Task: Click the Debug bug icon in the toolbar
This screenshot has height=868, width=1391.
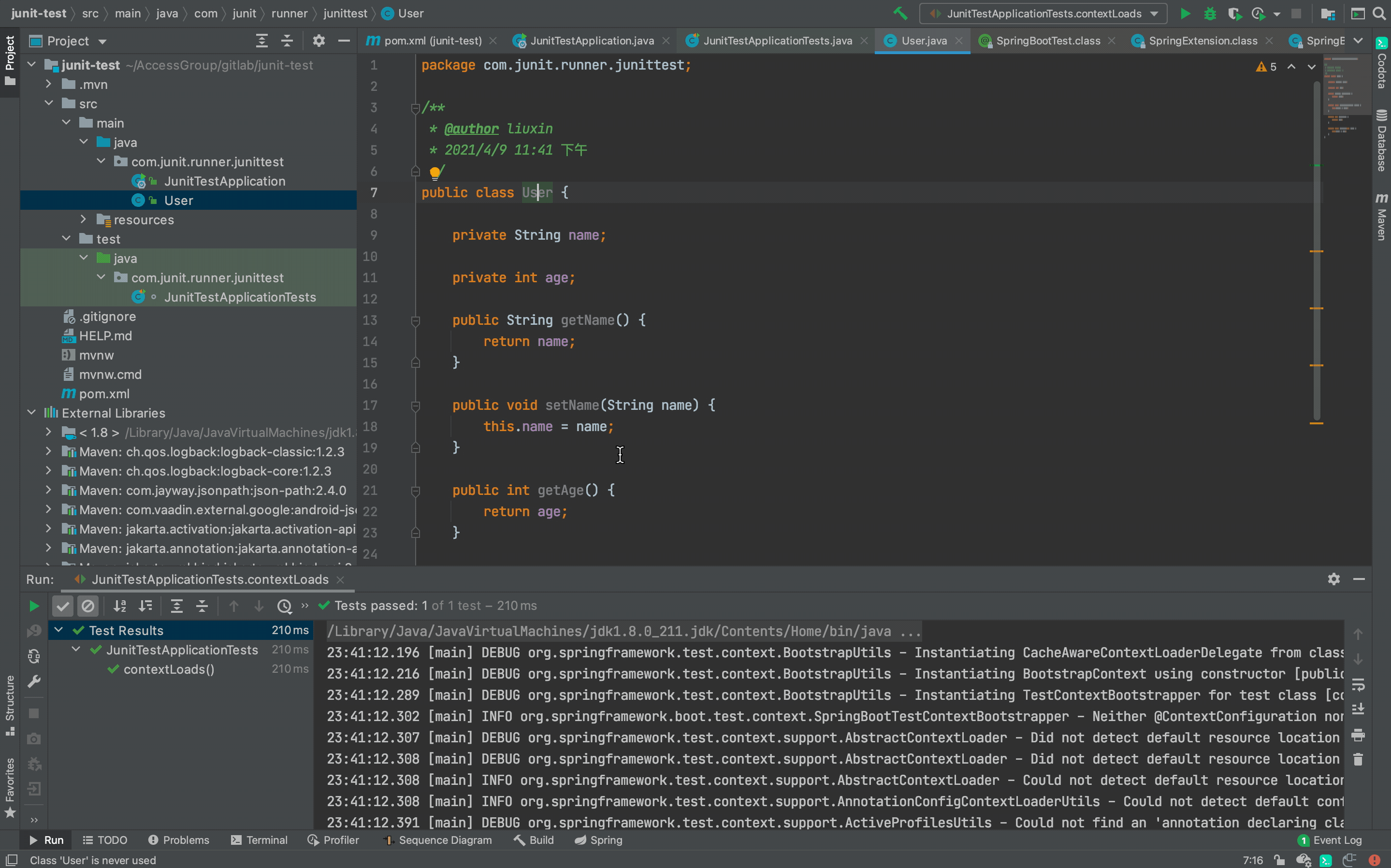Action: [1210, 13]
